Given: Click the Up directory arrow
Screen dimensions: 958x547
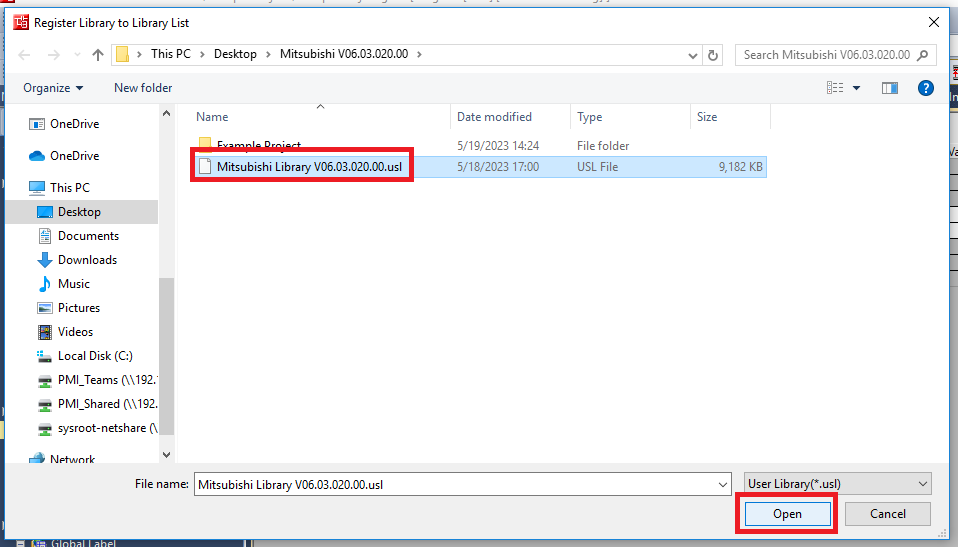Looking at the screenshot, I should [x=98, y=54].
